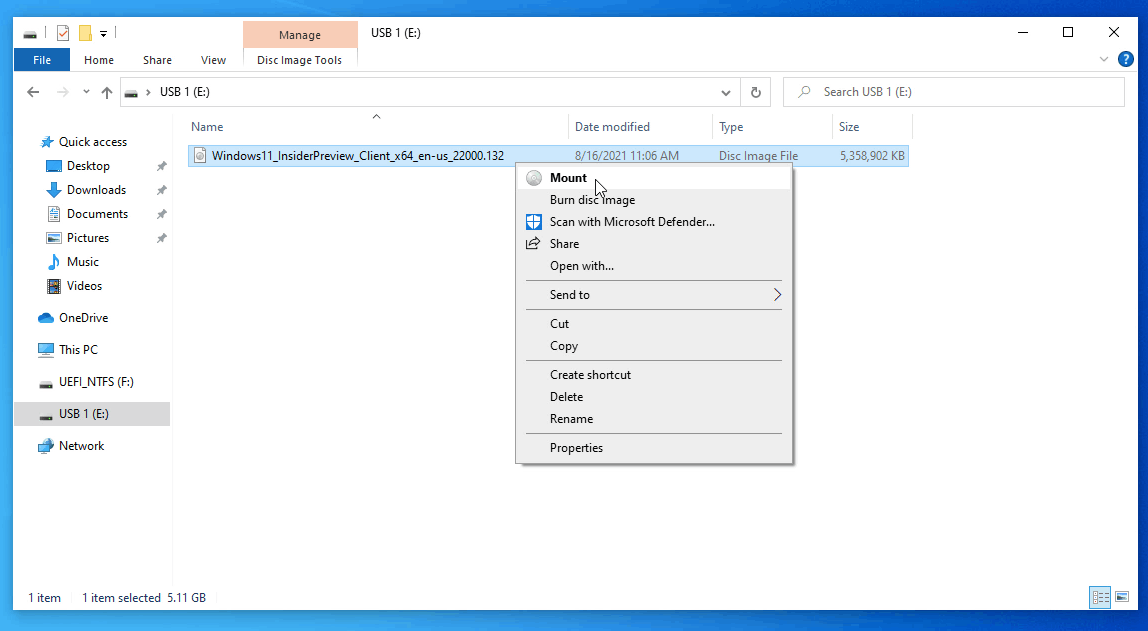Screen dimensions: 1148x631
Task: Click the Send to submenu arrow
Action: (x=777, y=295)
